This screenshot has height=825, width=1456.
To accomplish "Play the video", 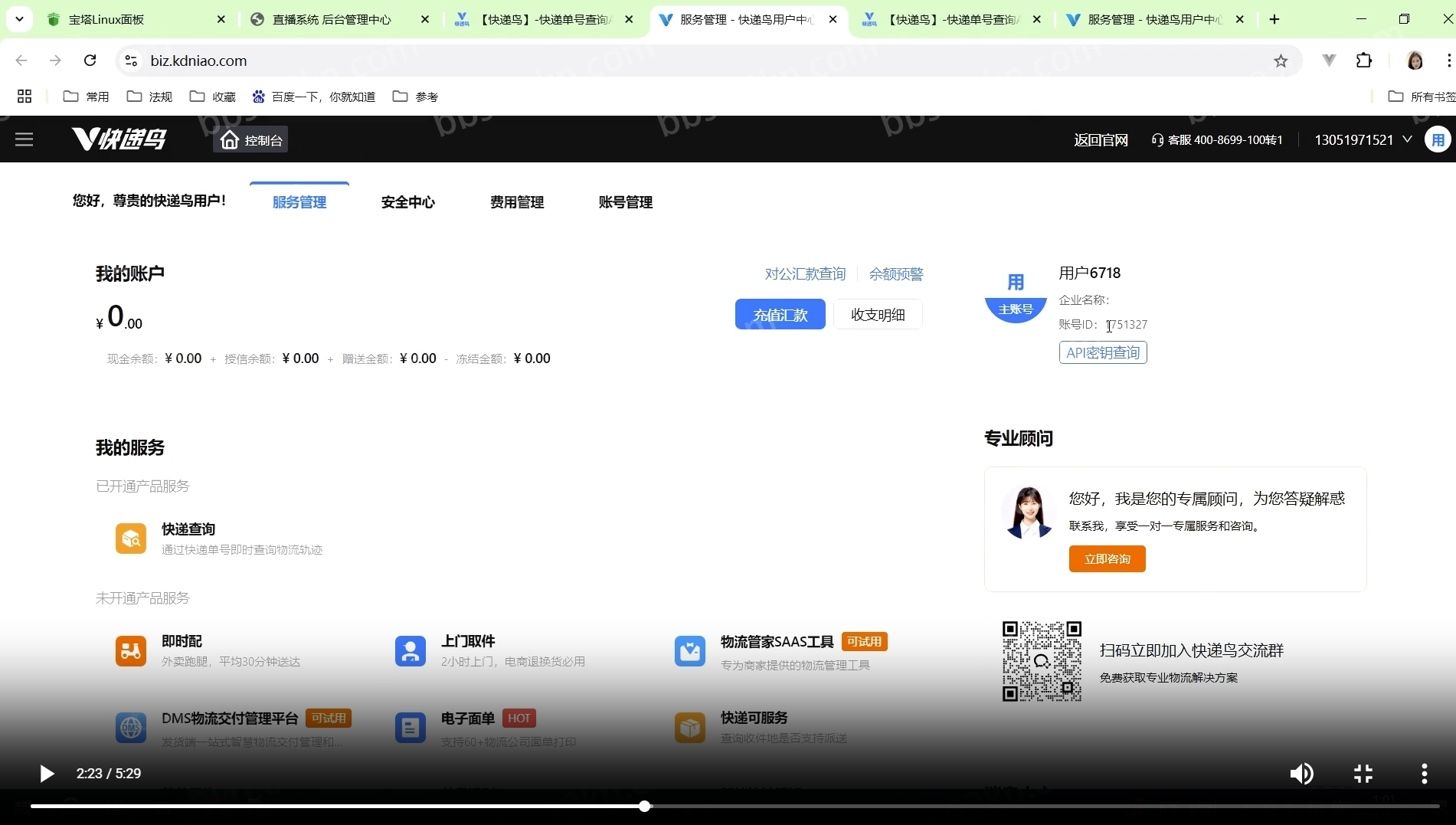I will pos(46,774).
